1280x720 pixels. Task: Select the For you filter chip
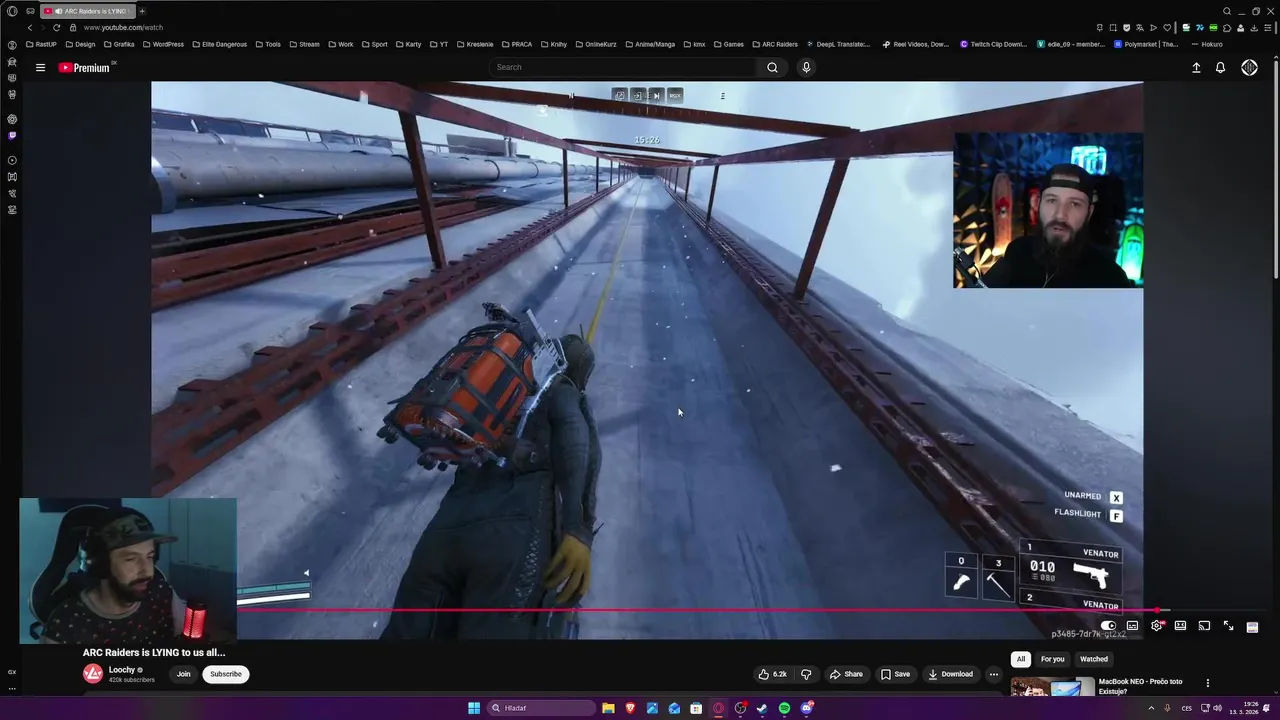(x=1052, y=659)
